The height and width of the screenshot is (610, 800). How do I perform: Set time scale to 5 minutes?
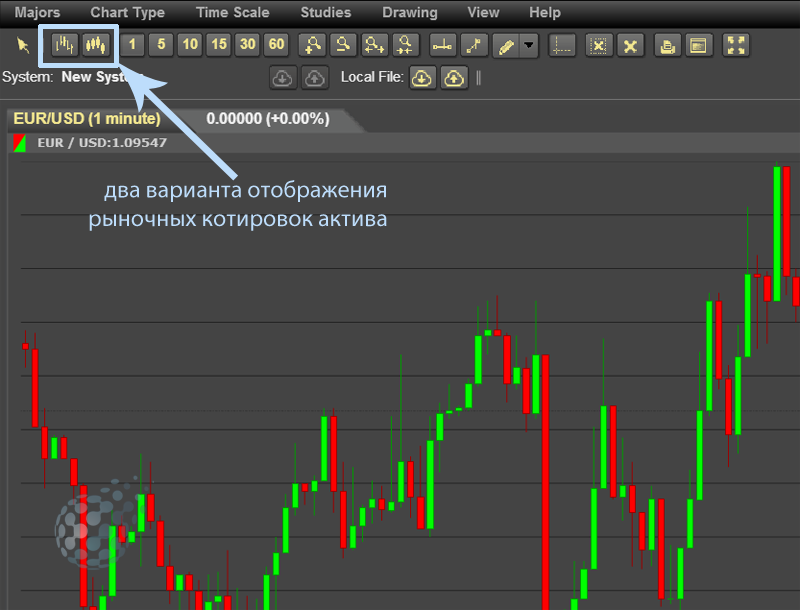[x=161, y=45]
